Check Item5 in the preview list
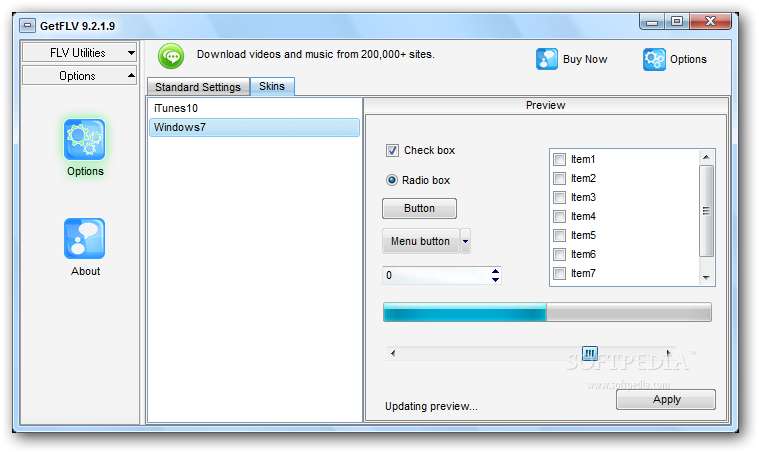759x453 pixels. [560, 235]
